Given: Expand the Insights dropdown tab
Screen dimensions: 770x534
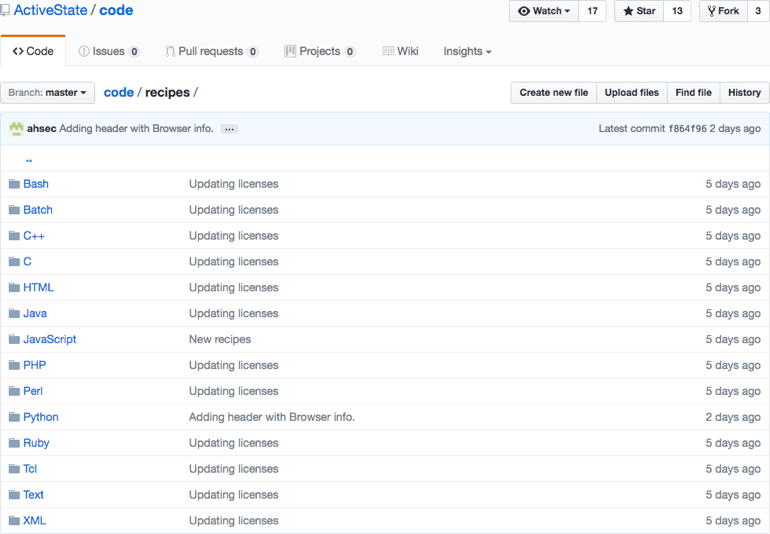Looking at the screenshot, I should tap(467, 51).
